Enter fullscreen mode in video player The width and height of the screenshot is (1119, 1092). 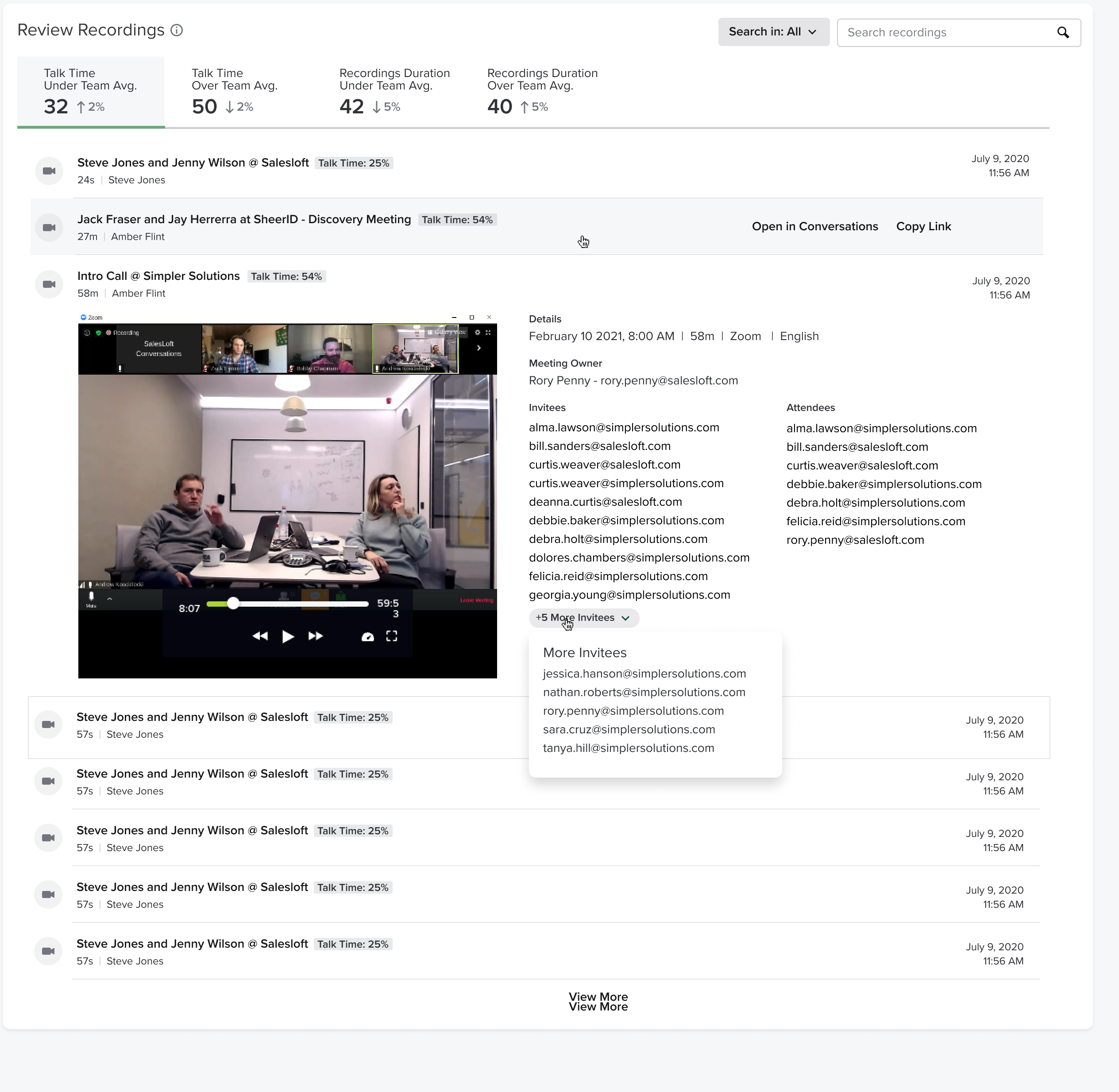point(392,636)
